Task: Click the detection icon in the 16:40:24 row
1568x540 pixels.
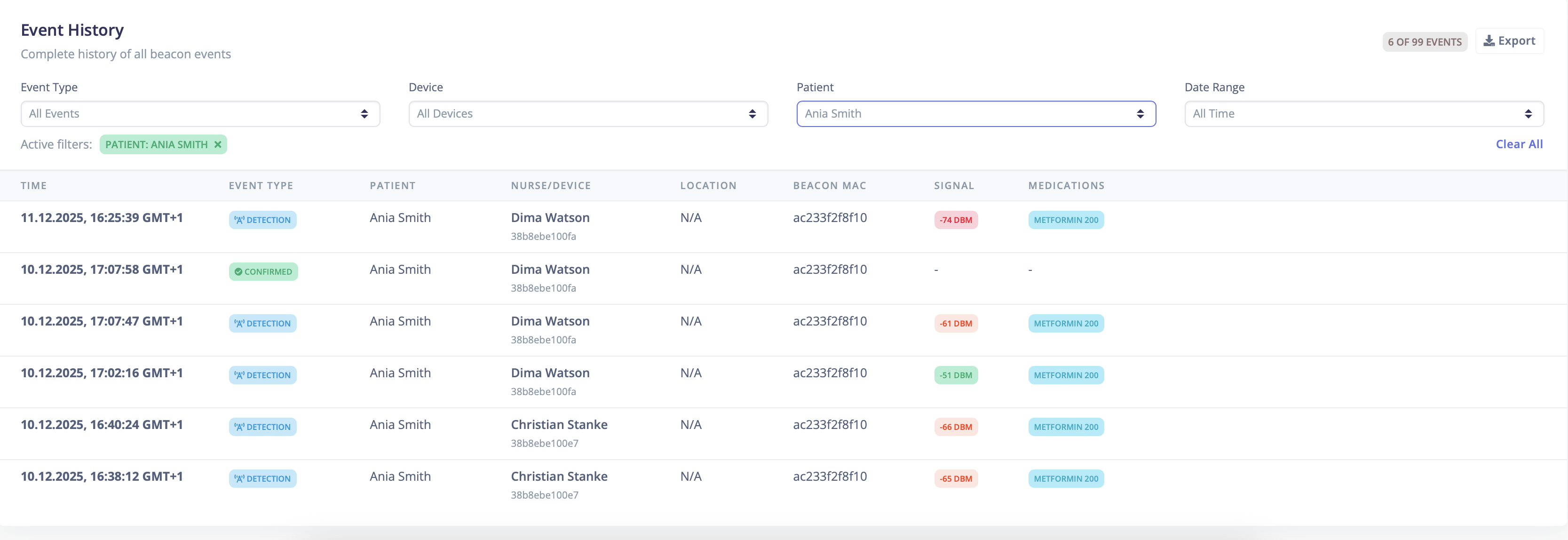Action: pos(239,427)
